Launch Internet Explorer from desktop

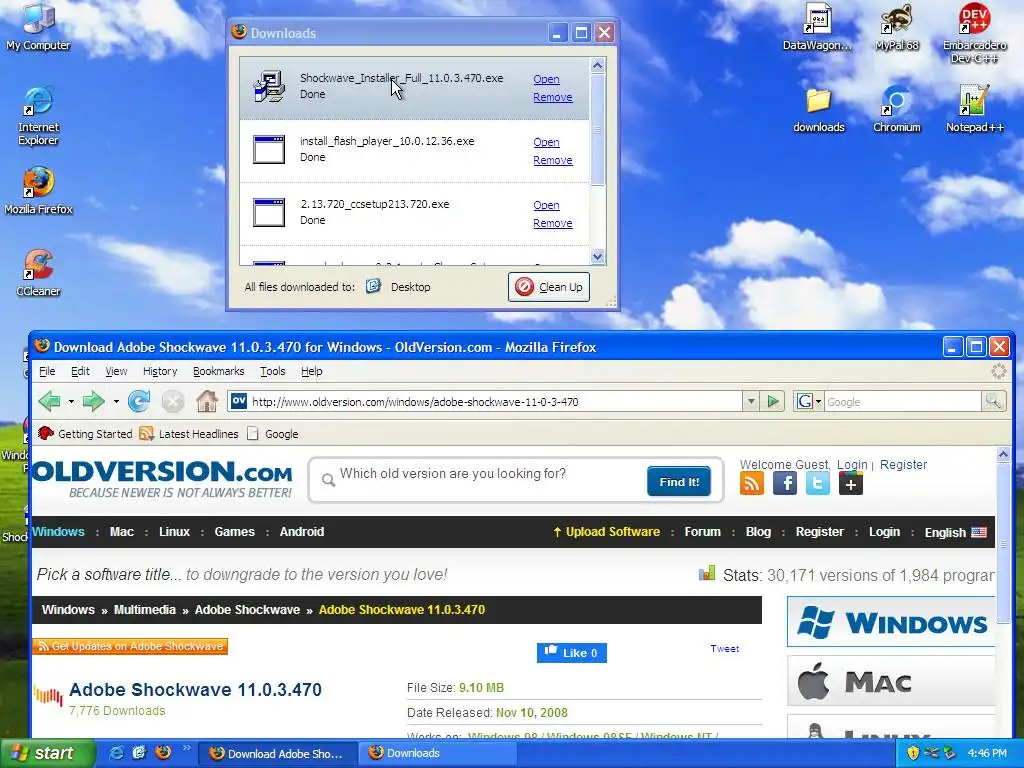38,116
